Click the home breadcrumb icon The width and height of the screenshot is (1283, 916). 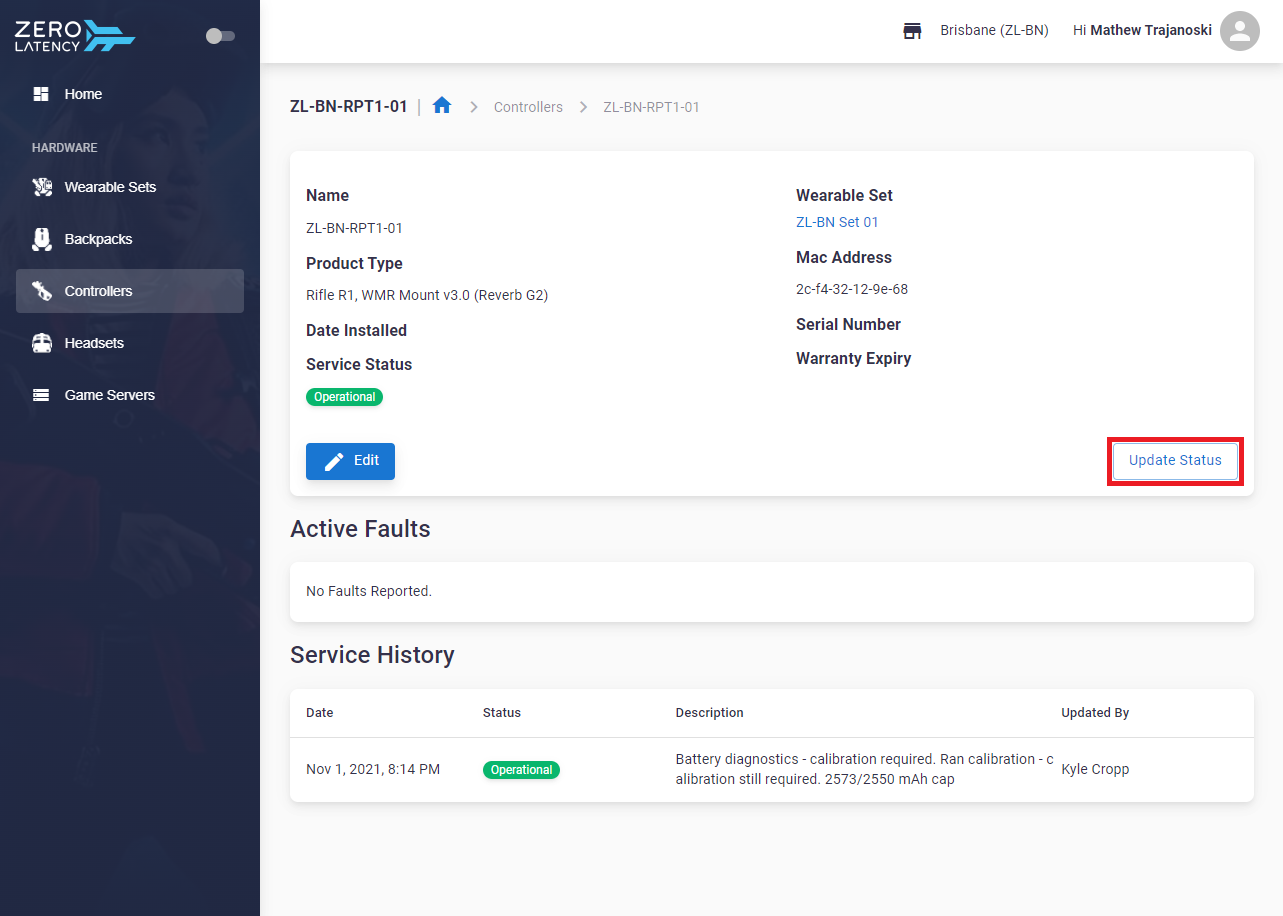(442, 106)
